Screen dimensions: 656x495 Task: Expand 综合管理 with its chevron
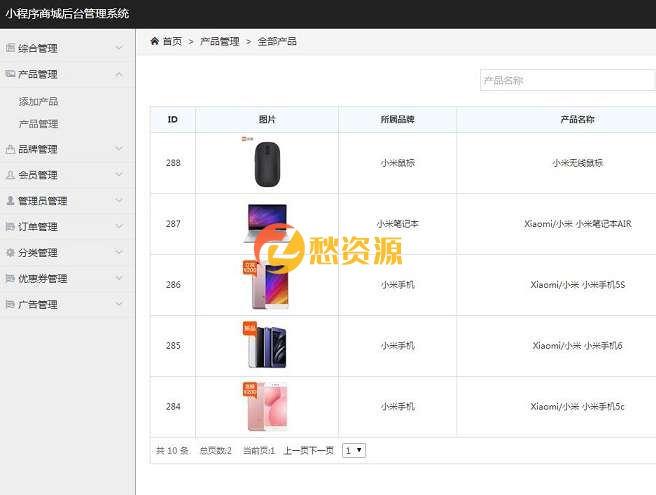[119, 48]
